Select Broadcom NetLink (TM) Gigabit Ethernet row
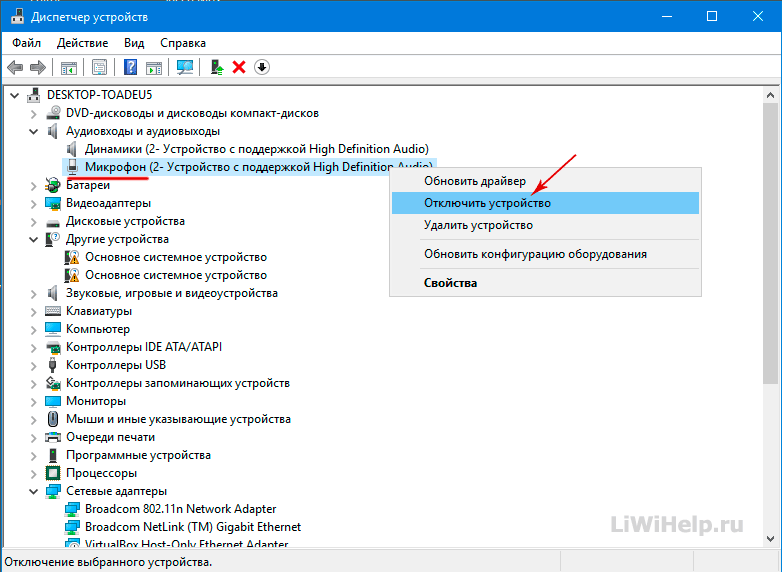Screen dimensions: 782x572 [193, 527]
